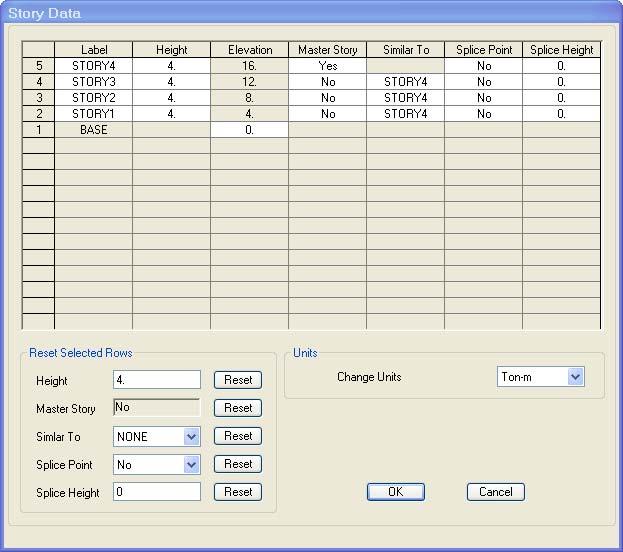This screenshot has width=623, height=552.
Task: Select row header number 1
Action: 39,130
